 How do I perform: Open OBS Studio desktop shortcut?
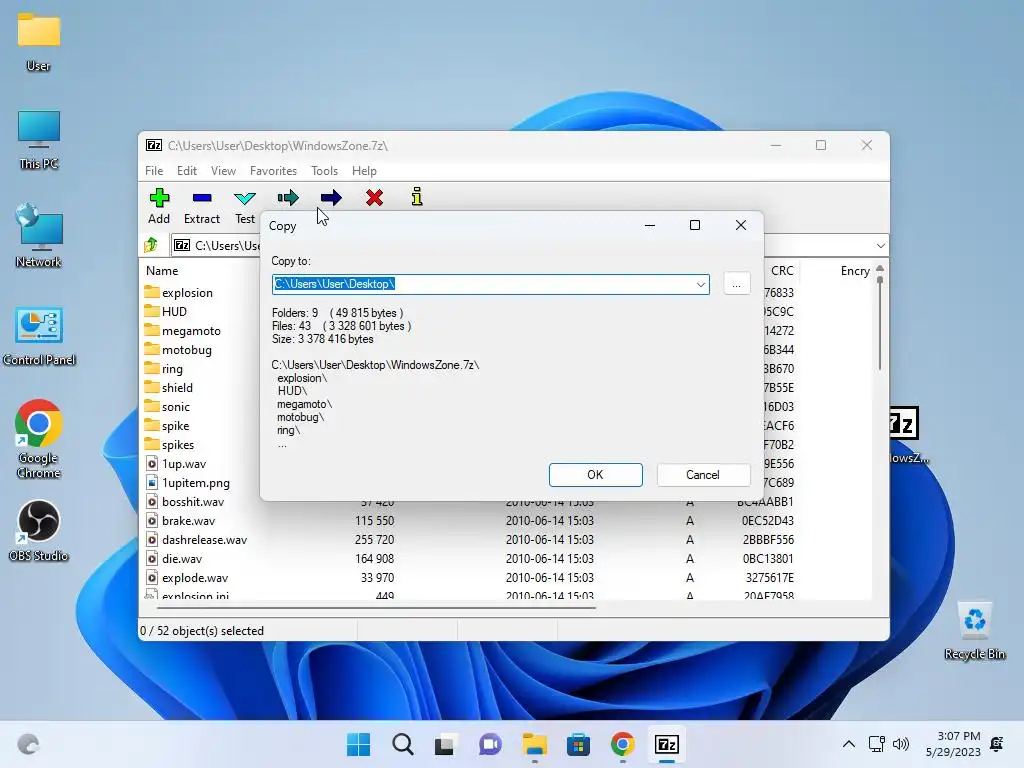39,530
